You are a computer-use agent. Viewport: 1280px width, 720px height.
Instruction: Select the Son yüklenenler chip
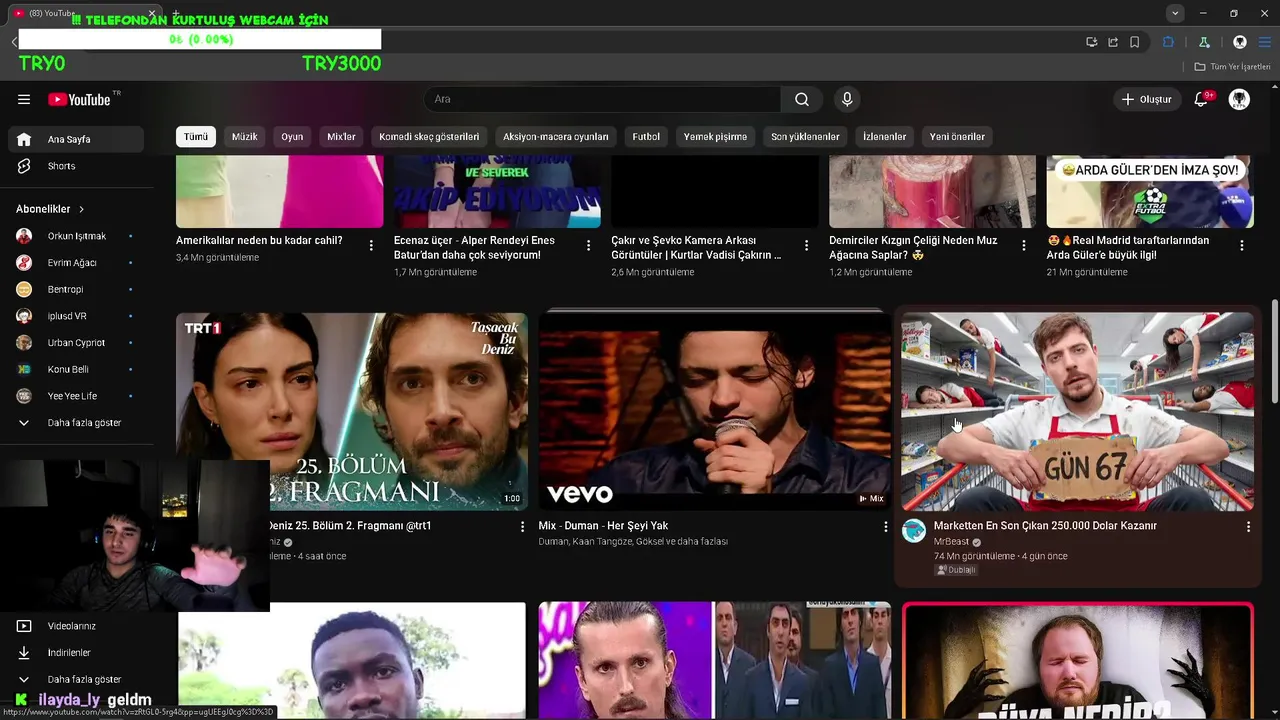pyautogui.click(x=805, y=136)
